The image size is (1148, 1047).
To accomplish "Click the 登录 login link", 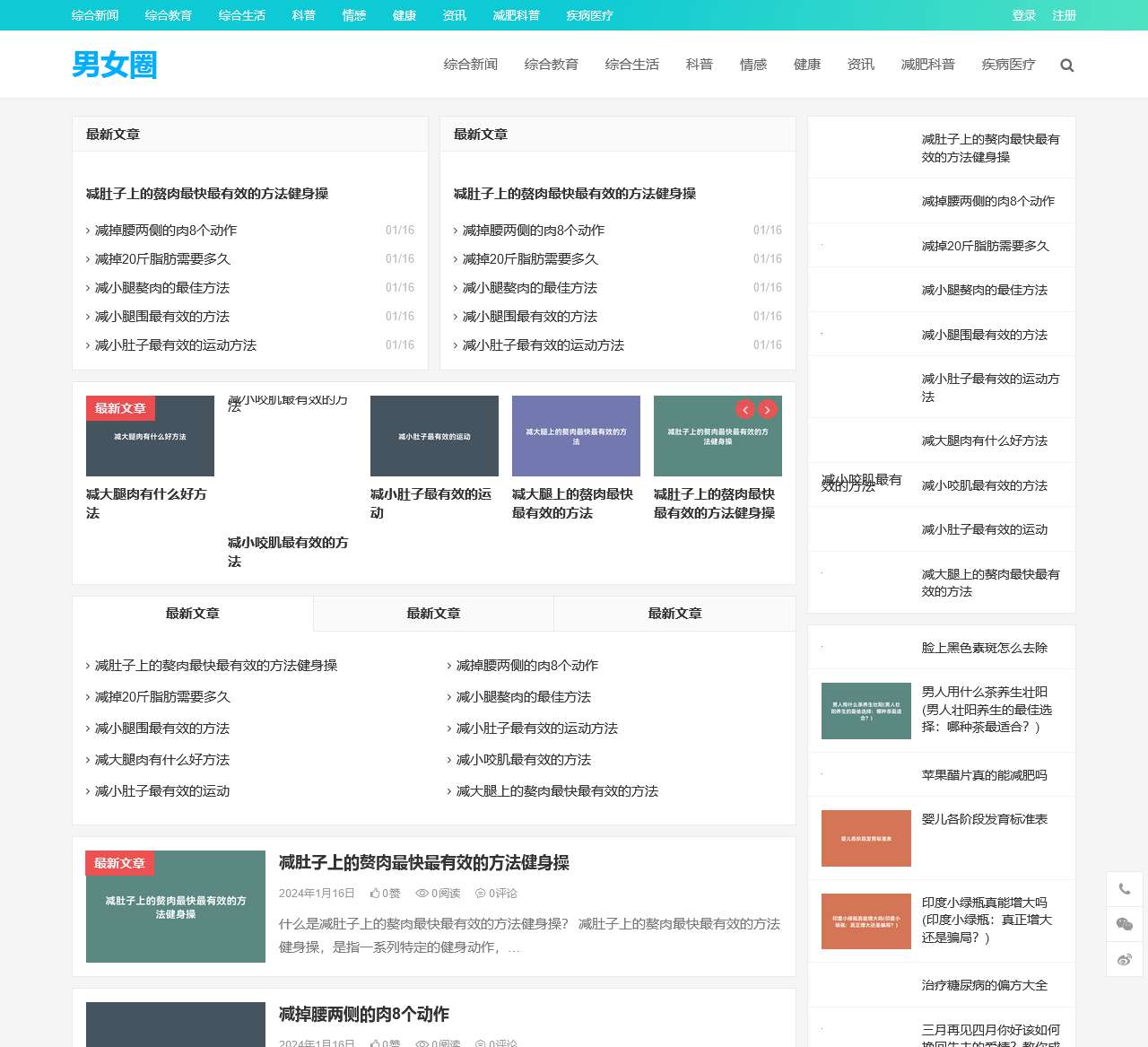I will [1023, 15].
